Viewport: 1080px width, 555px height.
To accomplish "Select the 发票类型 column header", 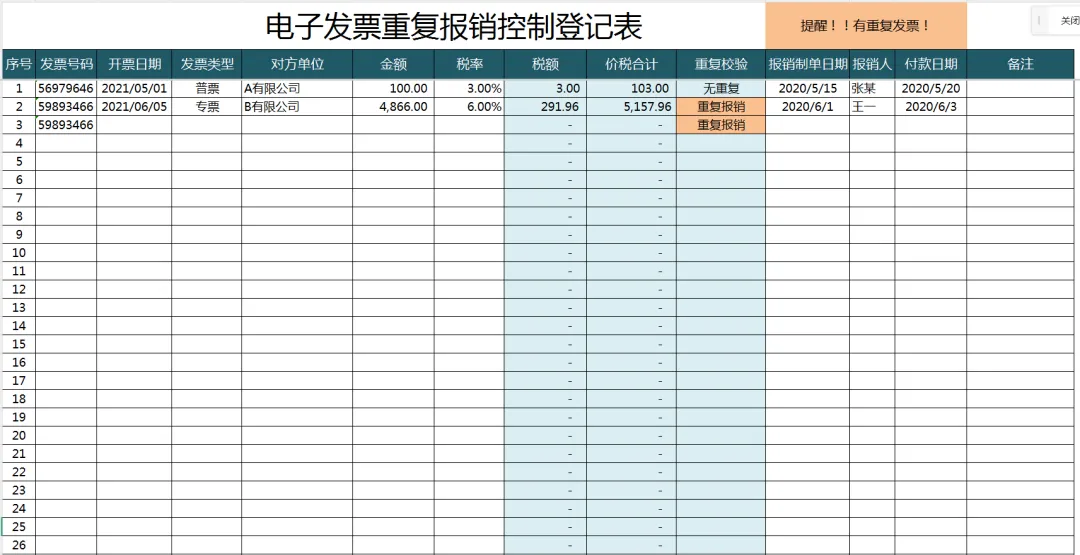I will [207, 65].
